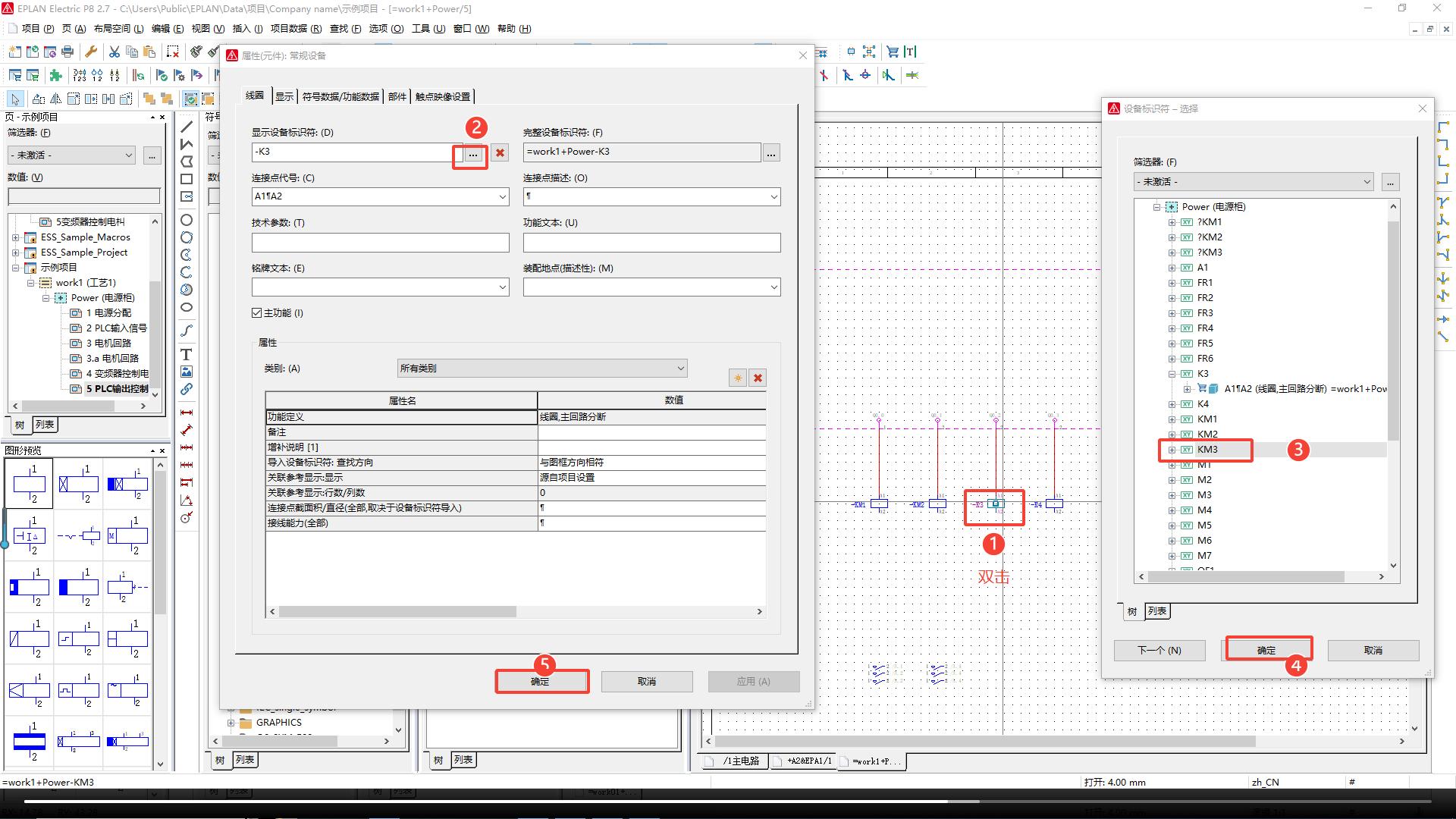The image size is (1456, 819).
Task: Select the text tool T icon
Action: 186,354
